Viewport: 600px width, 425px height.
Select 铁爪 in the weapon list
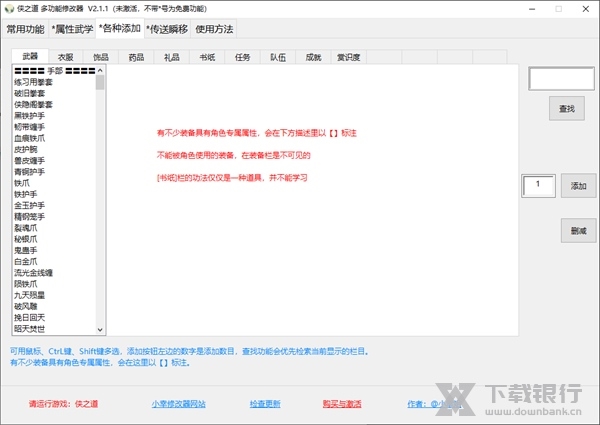tap(54, 183)
